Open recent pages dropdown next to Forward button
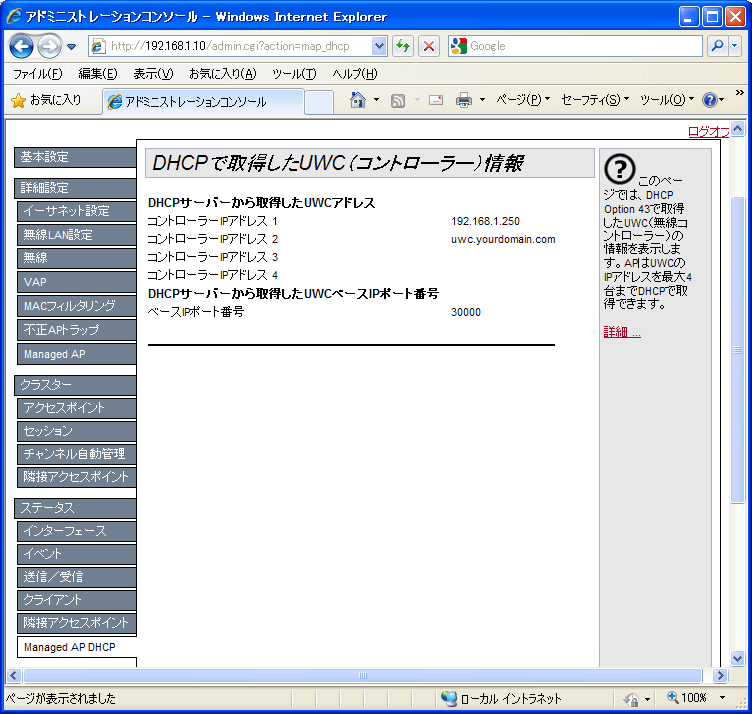The width and height of the screenshot is (752, 714). tap(71, 47)
